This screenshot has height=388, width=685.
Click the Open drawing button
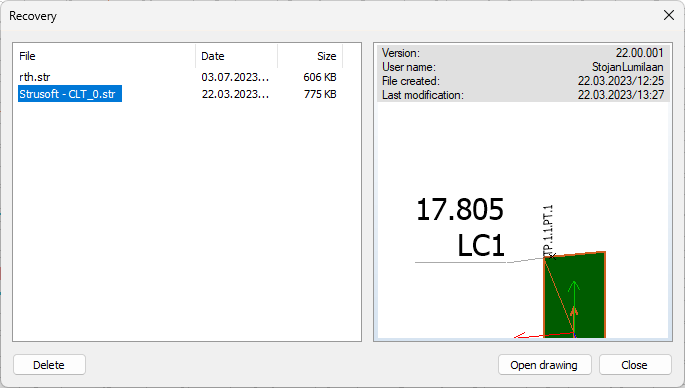click(544, 365)
